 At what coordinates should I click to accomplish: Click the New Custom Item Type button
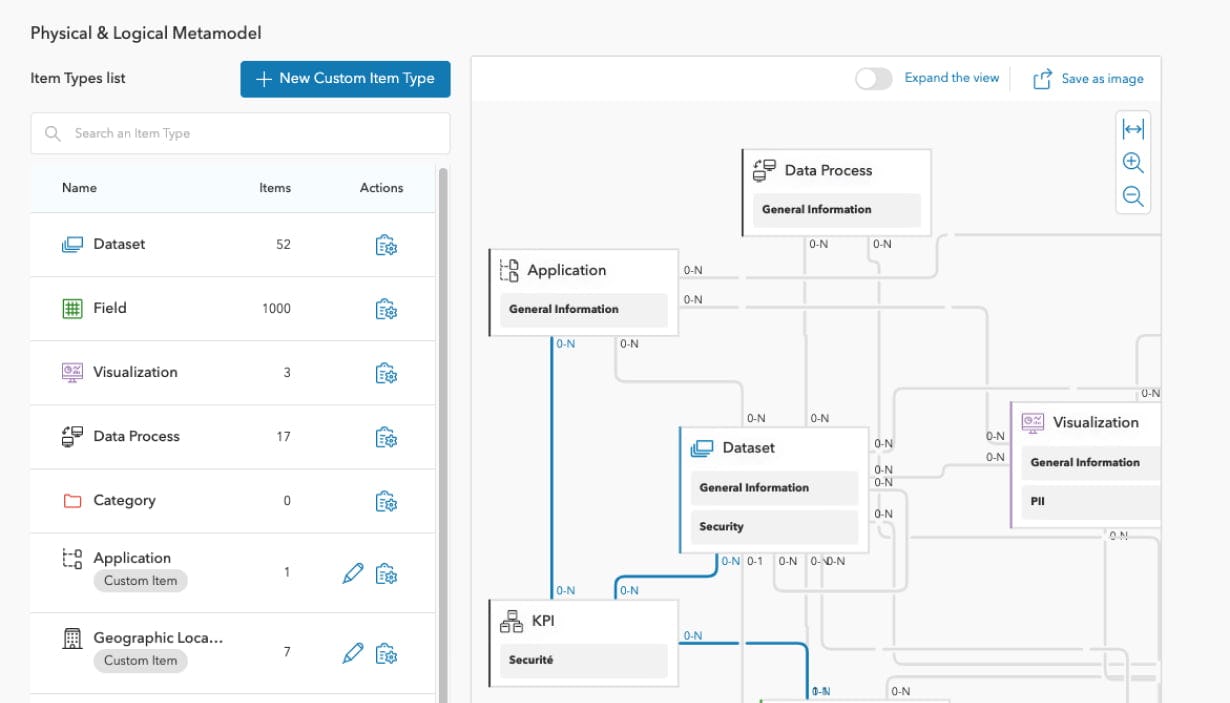click(x=345, y=78)
